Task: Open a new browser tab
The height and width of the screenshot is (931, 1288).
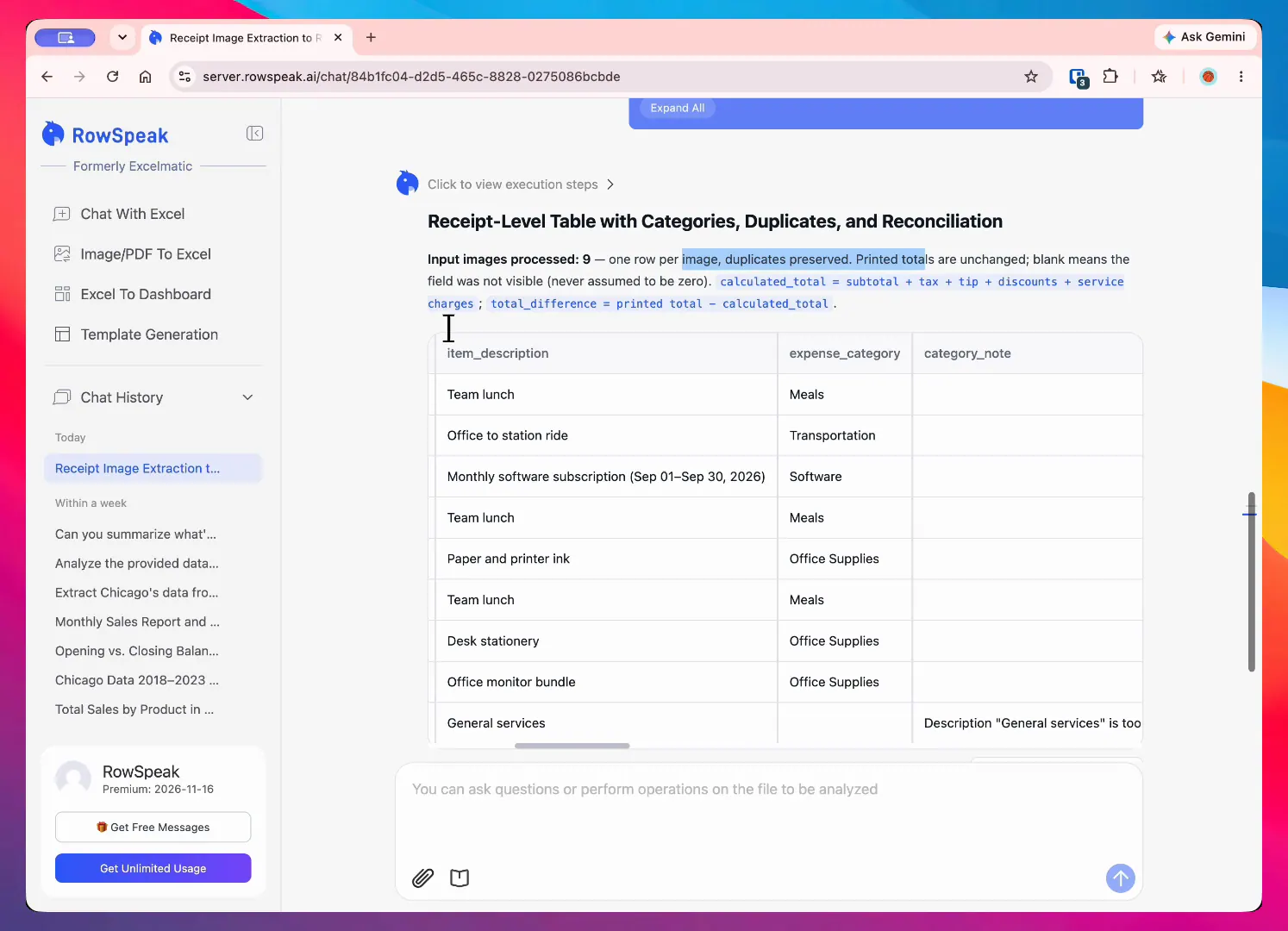Action: click(x=371, y=37)
